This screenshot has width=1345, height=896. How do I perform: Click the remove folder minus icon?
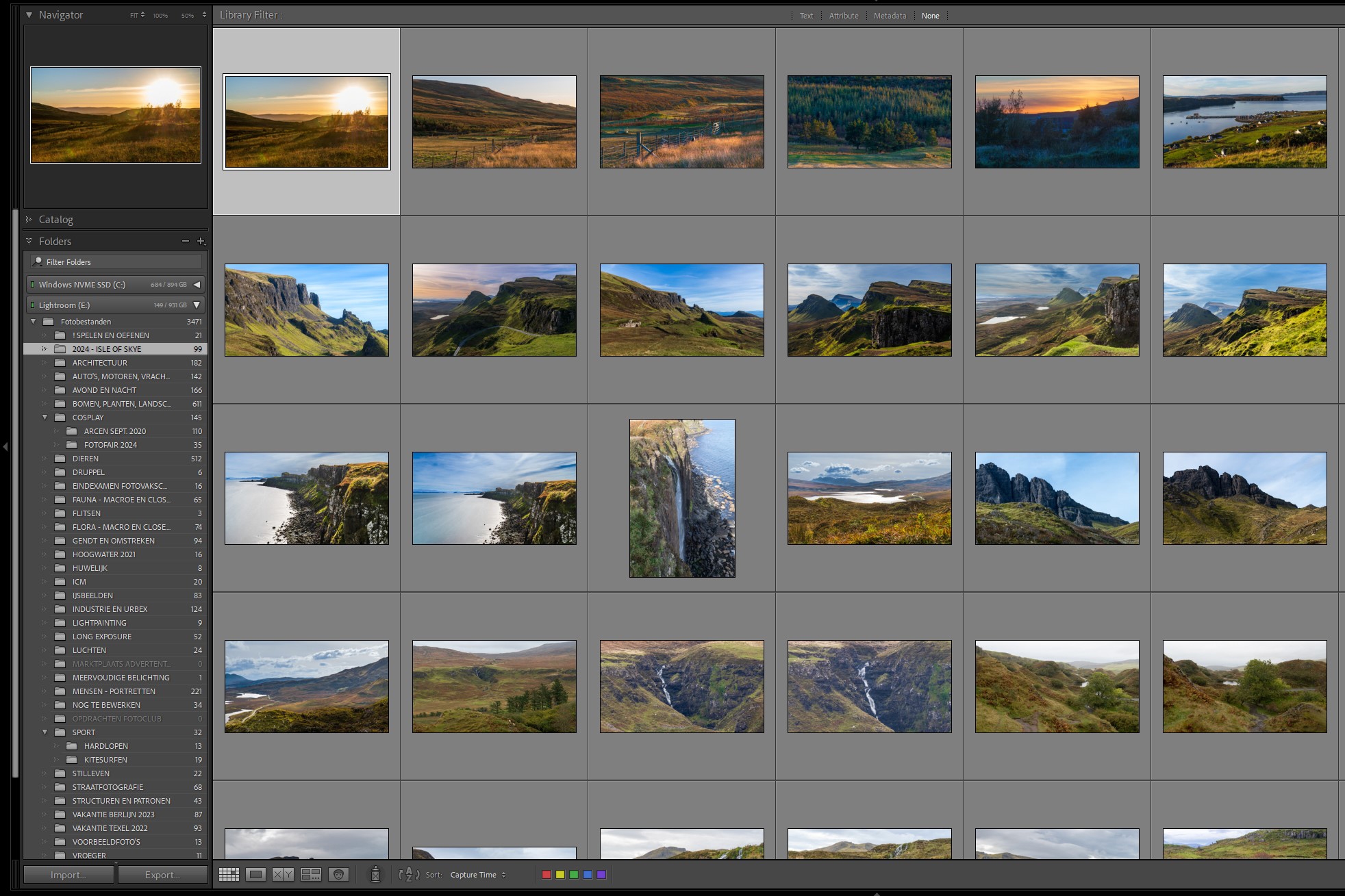[x=185, y=241]
